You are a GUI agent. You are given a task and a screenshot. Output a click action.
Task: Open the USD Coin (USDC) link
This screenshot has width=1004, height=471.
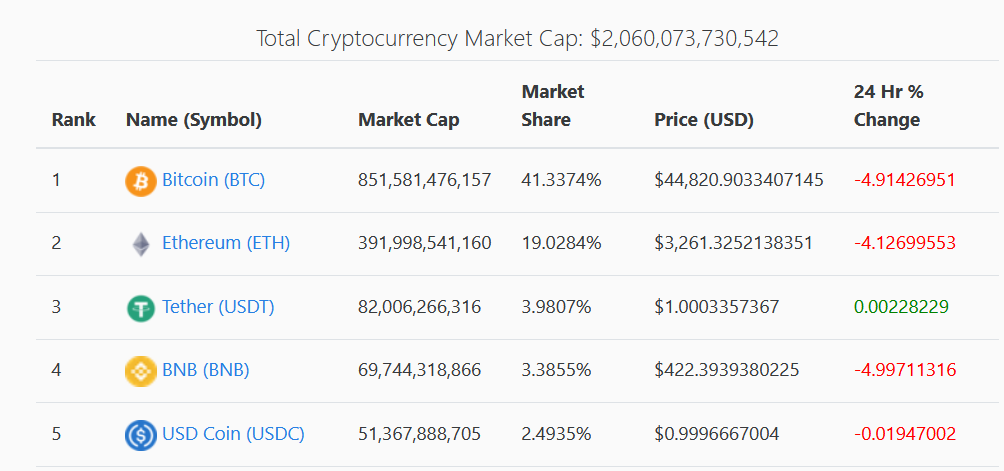click(x=233, y=433)
